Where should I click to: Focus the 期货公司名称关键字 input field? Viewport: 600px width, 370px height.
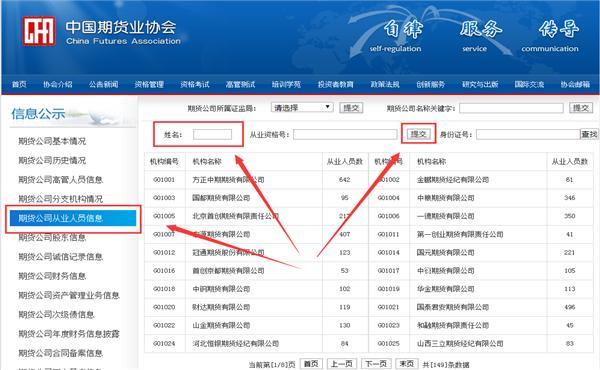tap(511, 108)
